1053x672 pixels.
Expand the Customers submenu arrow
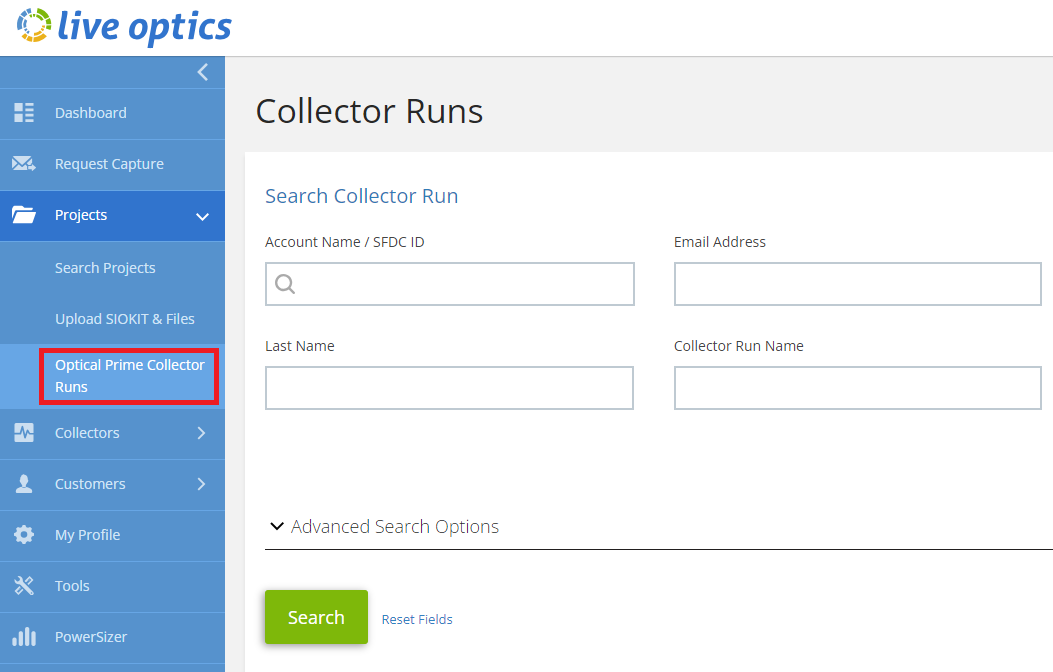point(201,484)
